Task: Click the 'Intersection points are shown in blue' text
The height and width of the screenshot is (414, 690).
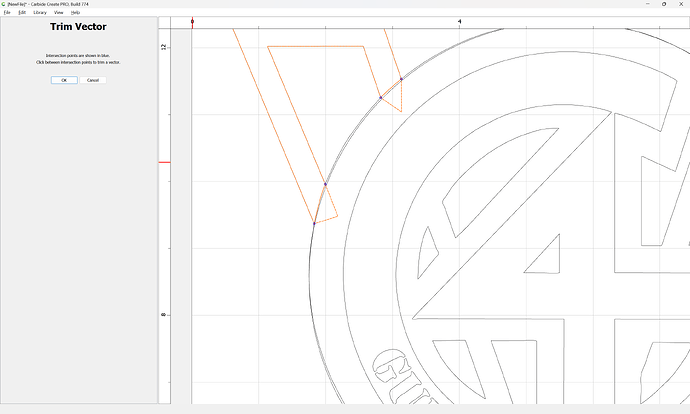Action: click(78, 55)
